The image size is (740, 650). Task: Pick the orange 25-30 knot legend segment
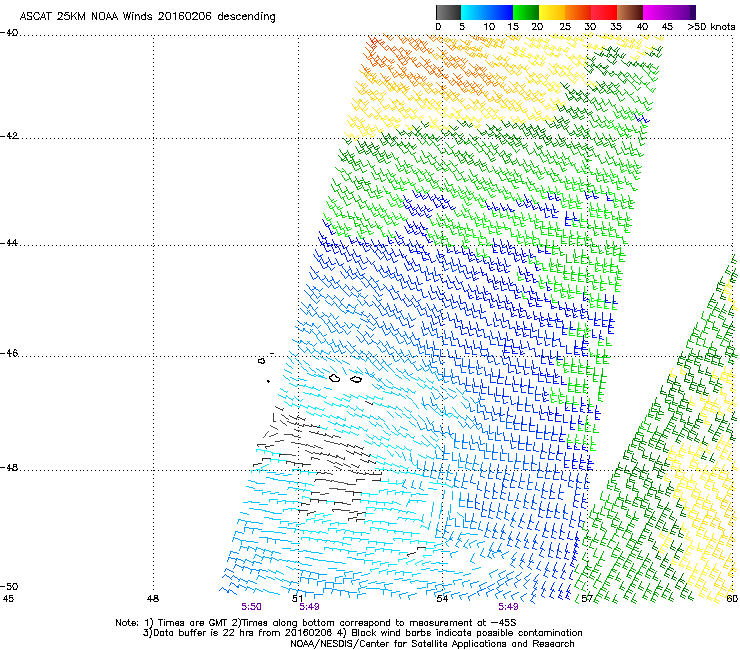pyautogui.click(x=578, y=12)
